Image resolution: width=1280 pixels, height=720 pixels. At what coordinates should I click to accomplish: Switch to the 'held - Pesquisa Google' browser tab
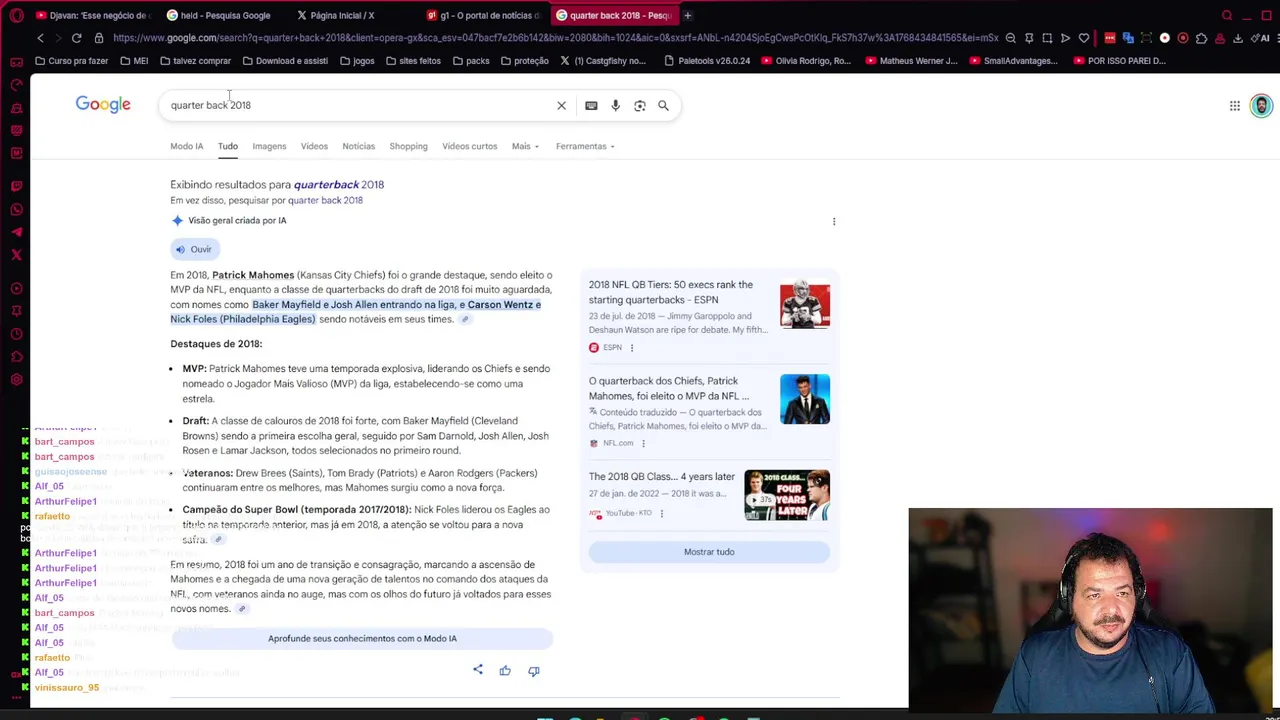[222, 15]
